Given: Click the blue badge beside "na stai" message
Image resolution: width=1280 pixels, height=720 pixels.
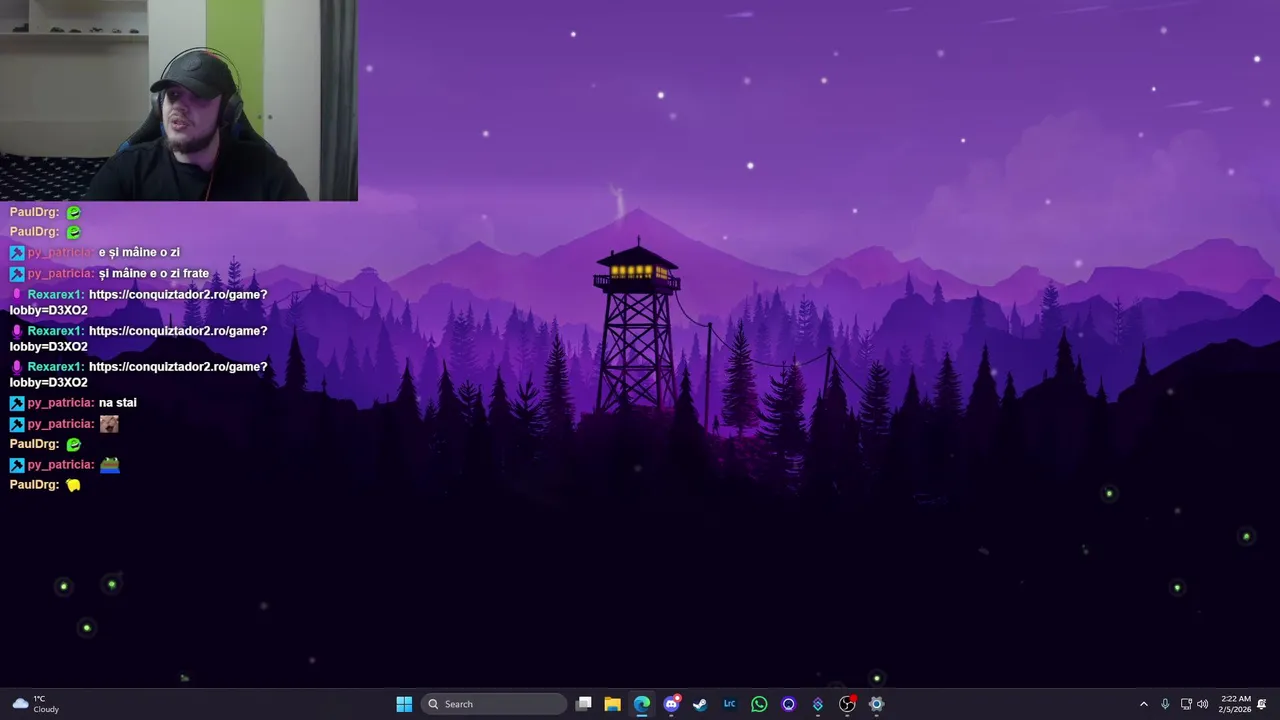Looking at the screenshot, I should (x=17, y=403).
